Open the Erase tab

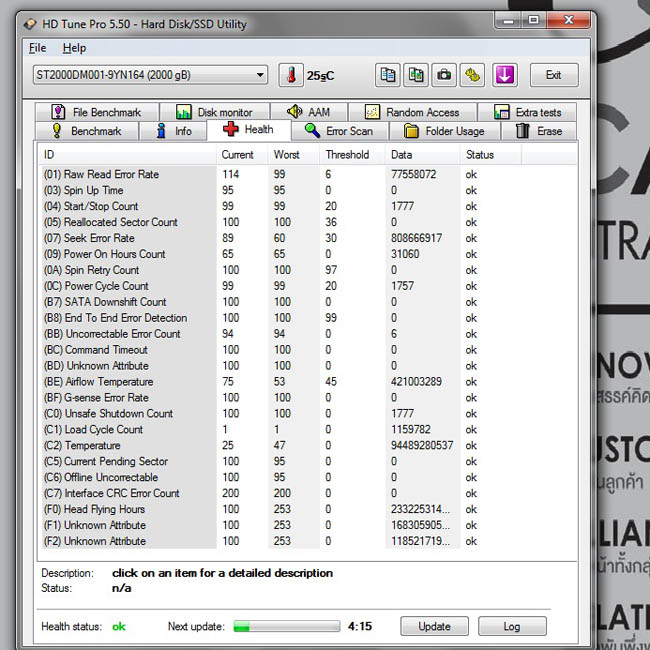tap(539, 131)
